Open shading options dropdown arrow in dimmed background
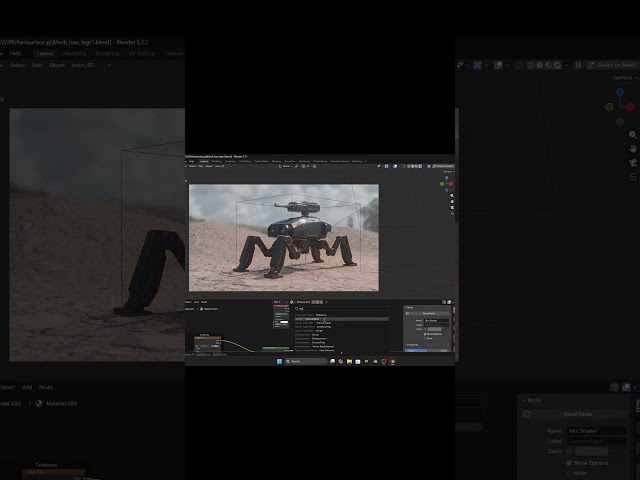Screen dimensions: 640x480 (x=566, y=65)
